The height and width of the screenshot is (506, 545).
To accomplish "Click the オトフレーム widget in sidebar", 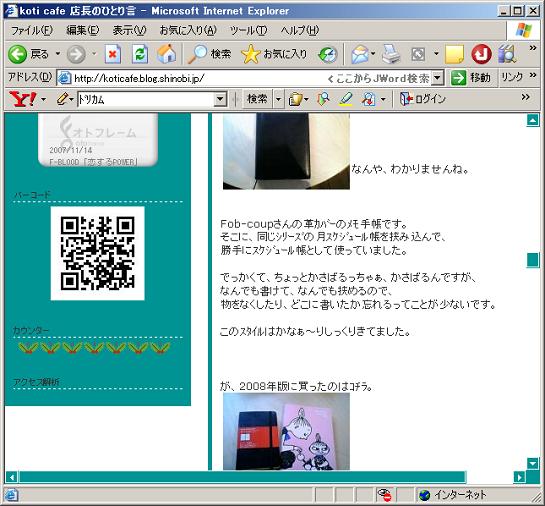I will pyautogui.click(x=98, y=140).
